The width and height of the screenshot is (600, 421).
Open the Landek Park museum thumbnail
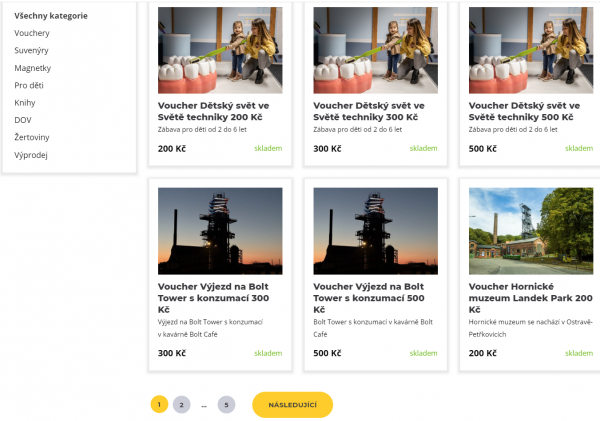click(531, 231)
